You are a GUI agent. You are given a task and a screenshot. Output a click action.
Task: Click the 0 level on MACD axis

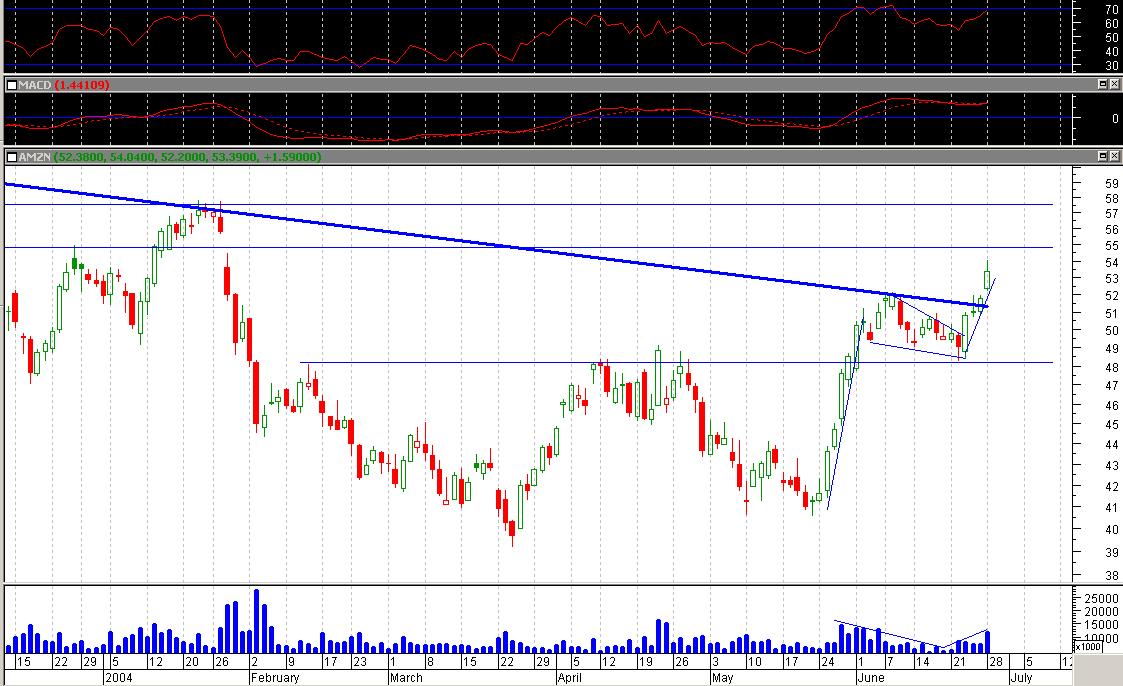tap(1115, 118)
